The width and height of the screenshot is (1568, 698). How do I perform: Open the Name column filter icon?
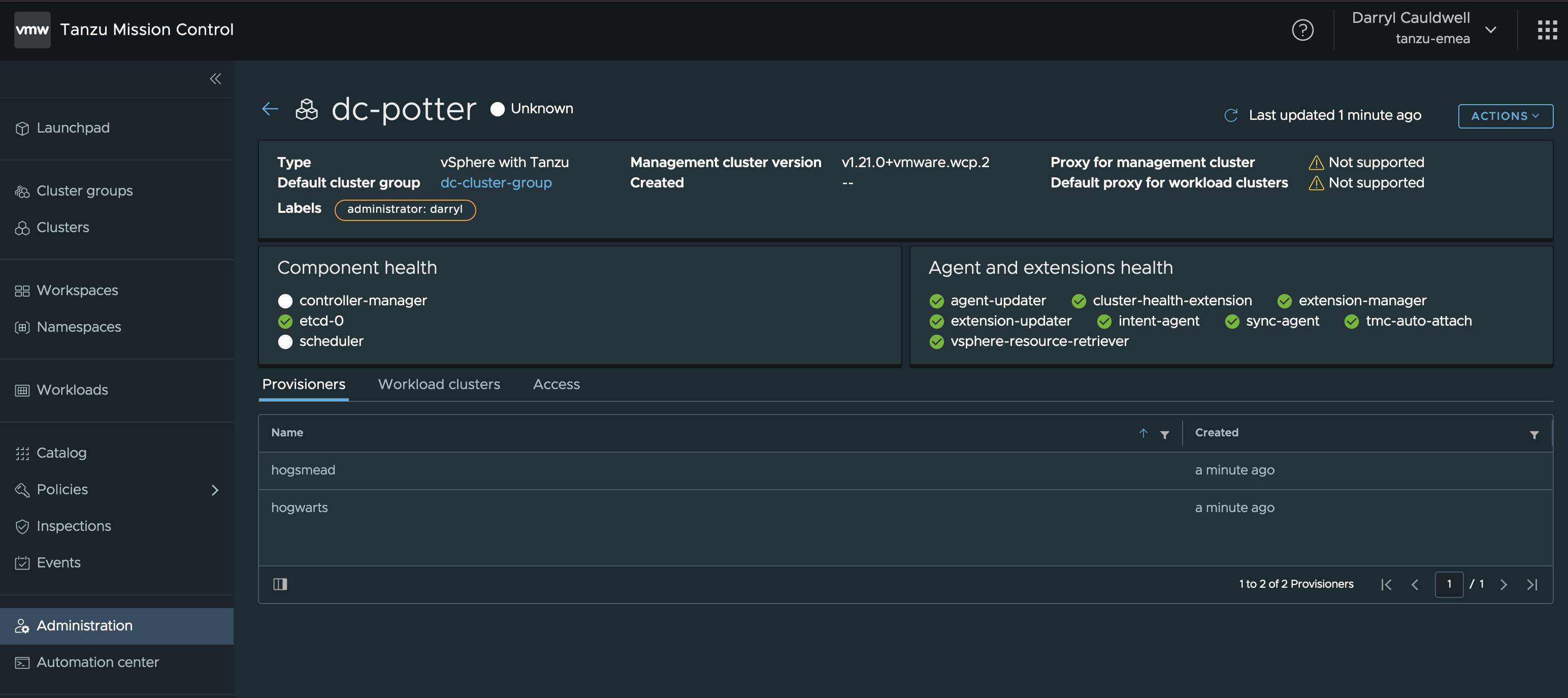pyautogui.click(x=1164, y=434)
